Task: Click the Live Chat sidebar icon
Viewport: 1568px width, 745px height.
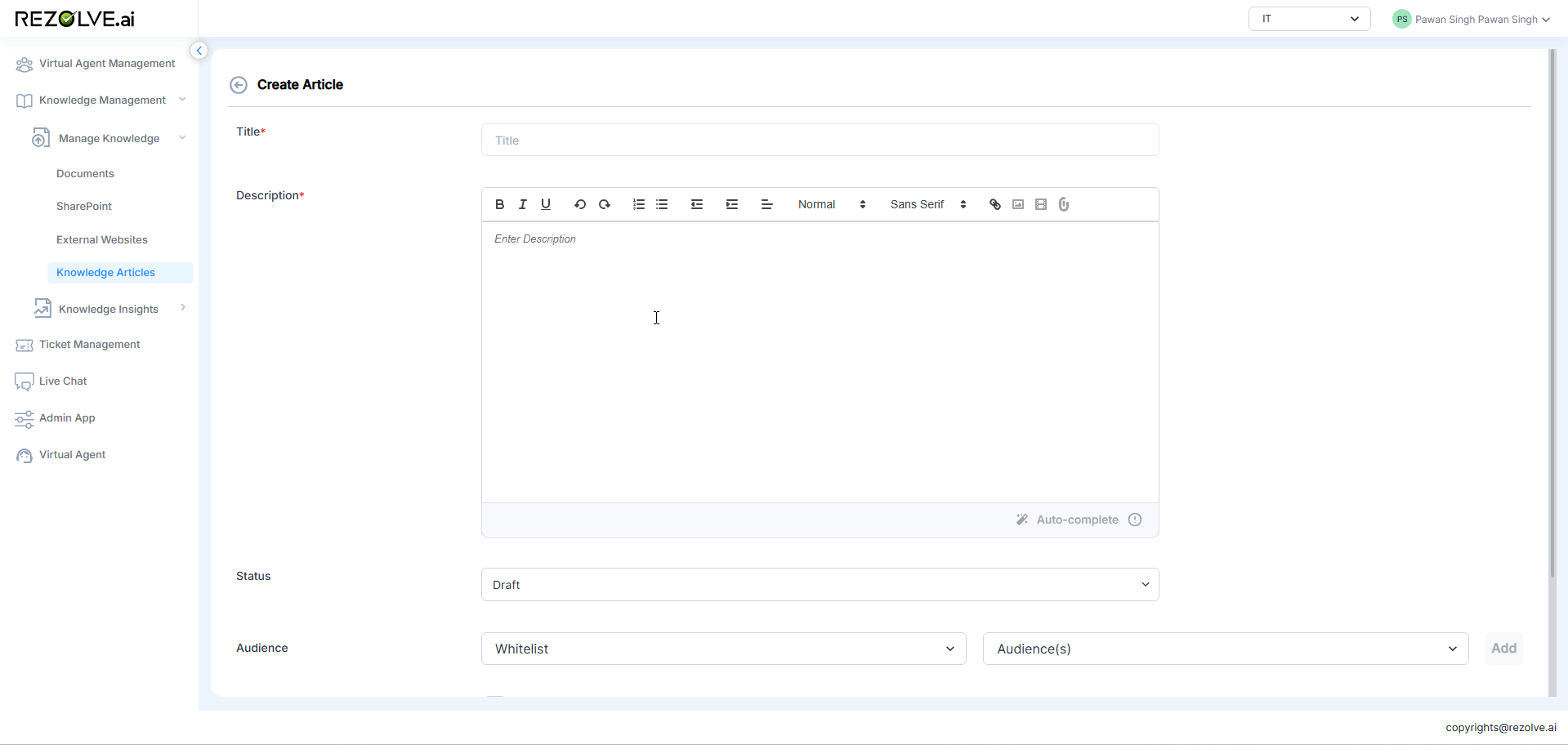Action: 25,382
